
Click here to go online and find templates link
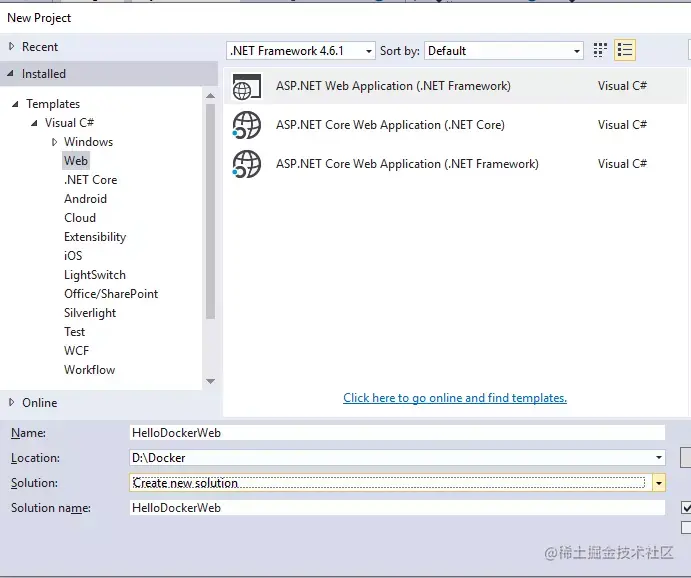pos(455,398)
